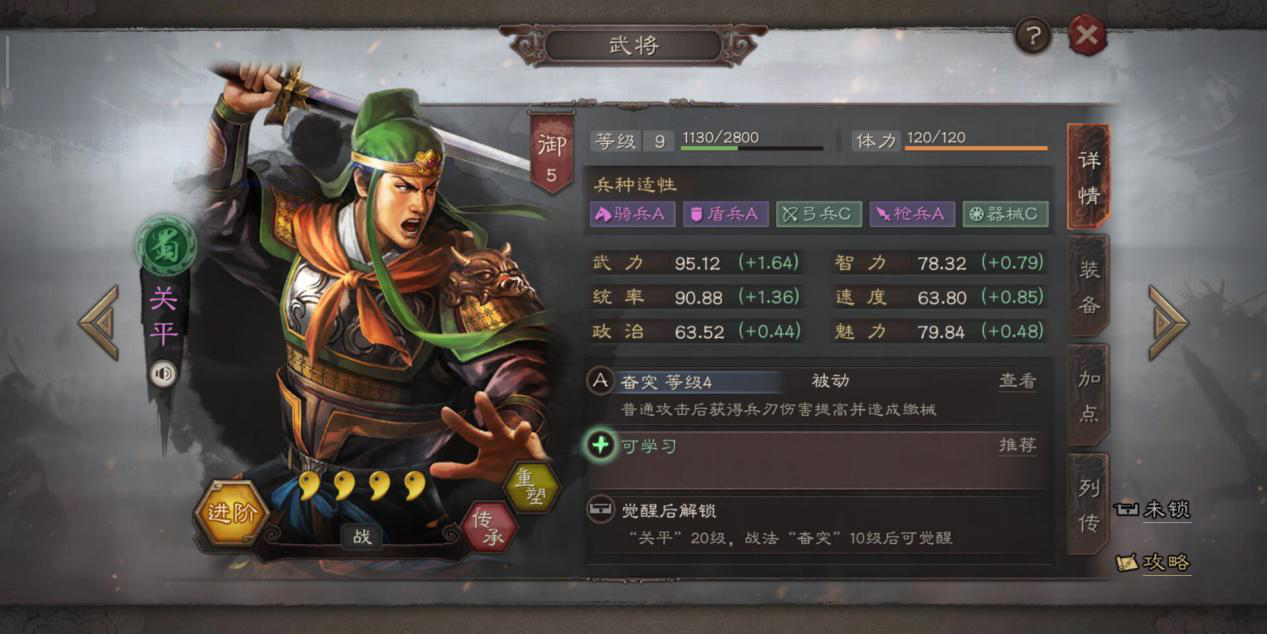The width and height of the screenshot is (1267, 634).
Task: Click the level experience progress bar
Action: click(x=752, y=149)
